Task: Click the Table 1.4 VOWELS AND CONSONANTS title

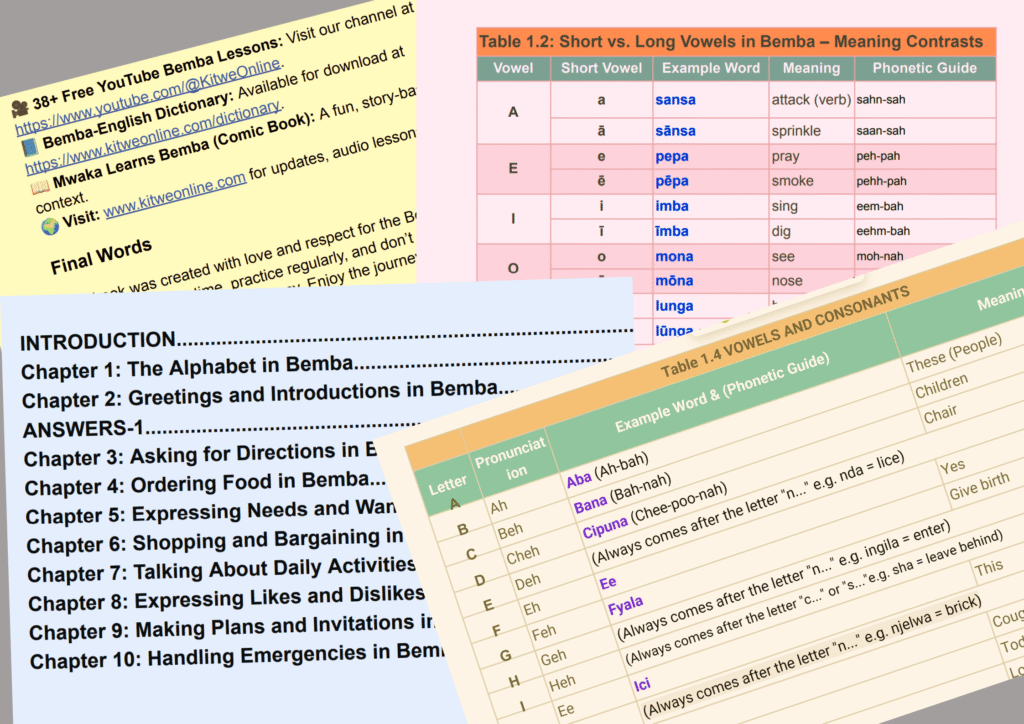Action: point(785,332)
